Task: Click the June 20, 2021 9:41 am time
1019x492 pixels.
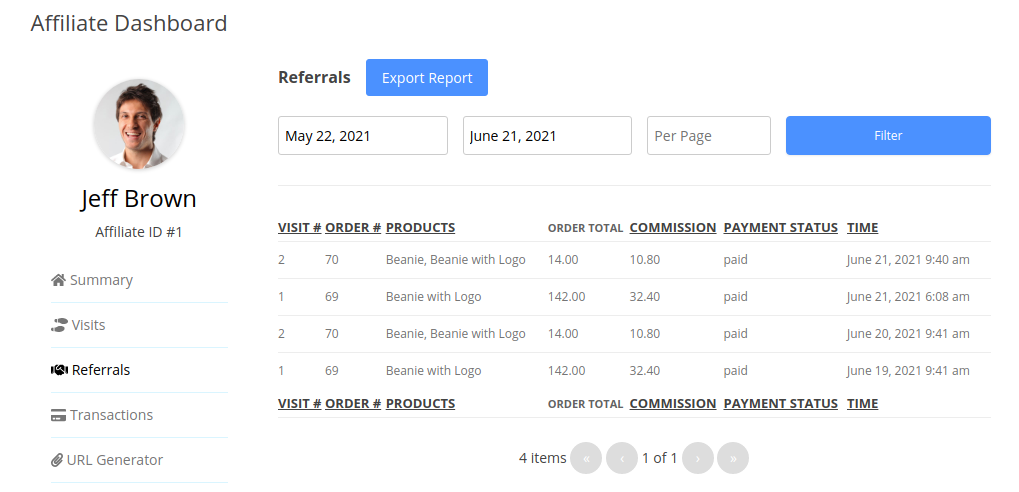Action: [x=908, y=334]
